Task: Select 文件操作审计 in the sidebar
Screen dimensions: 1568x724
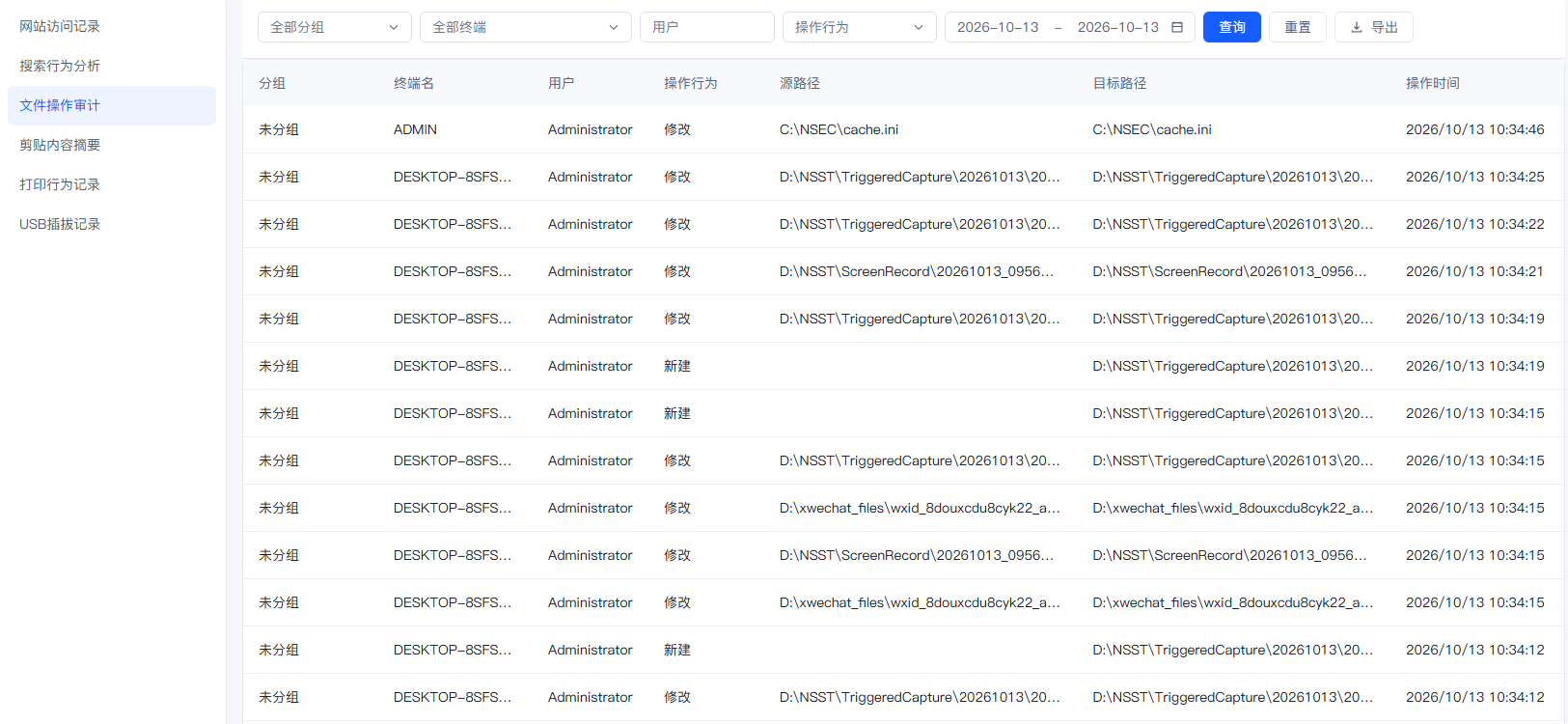Action: [x=112, y=105]
